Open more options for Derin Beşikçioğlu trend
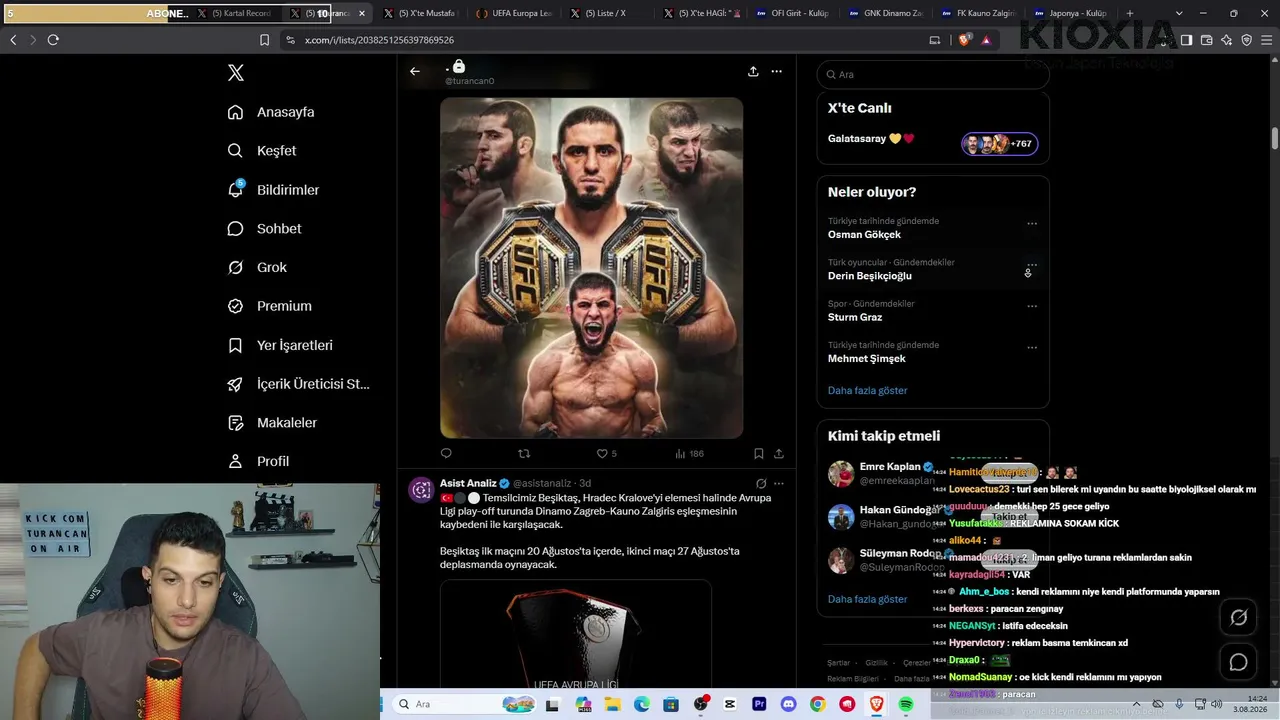The image size is (1280, 720). [1032, 265]
